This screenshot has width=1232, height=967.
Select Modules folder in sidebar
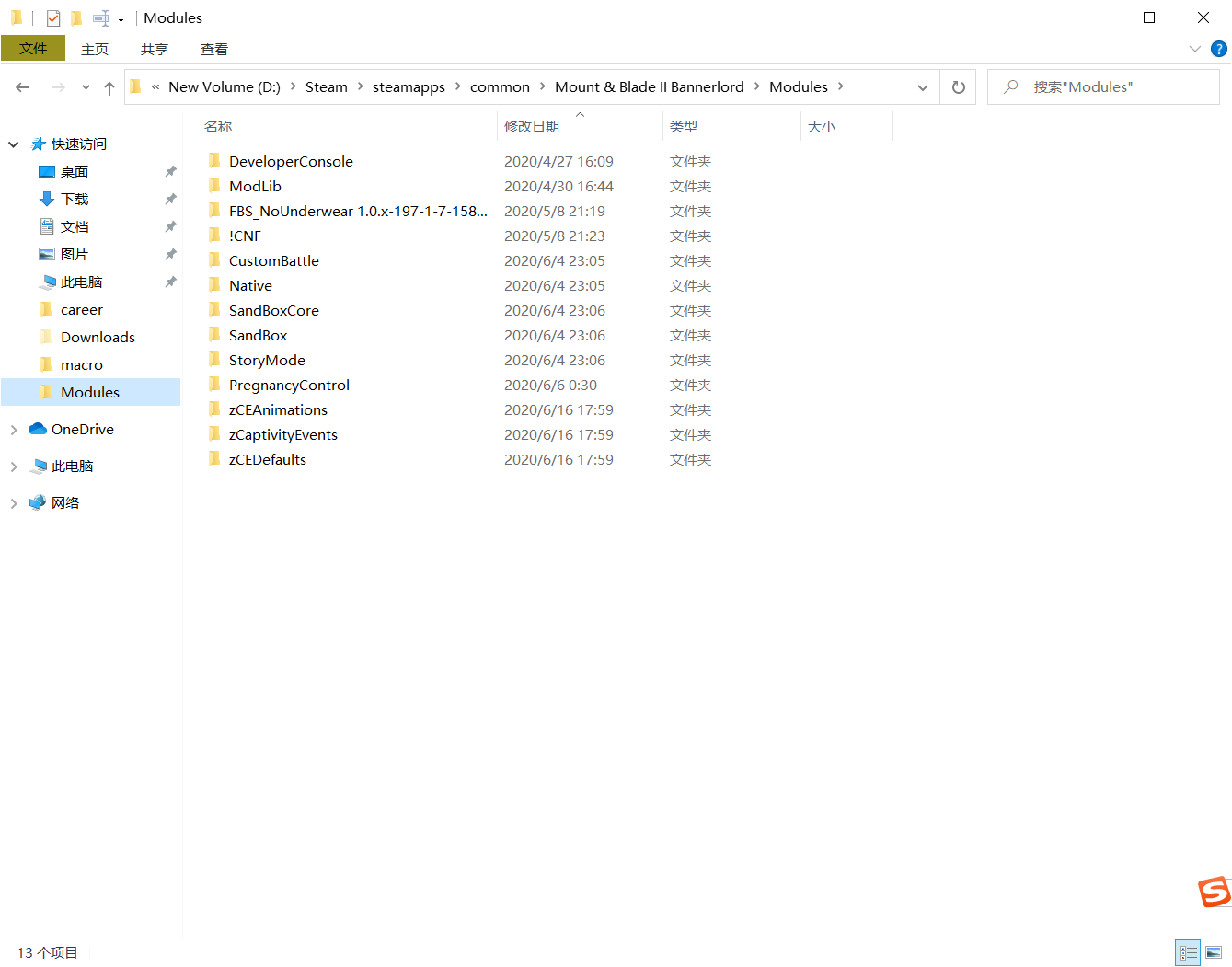pyautogui.click(x=90, y=393)
